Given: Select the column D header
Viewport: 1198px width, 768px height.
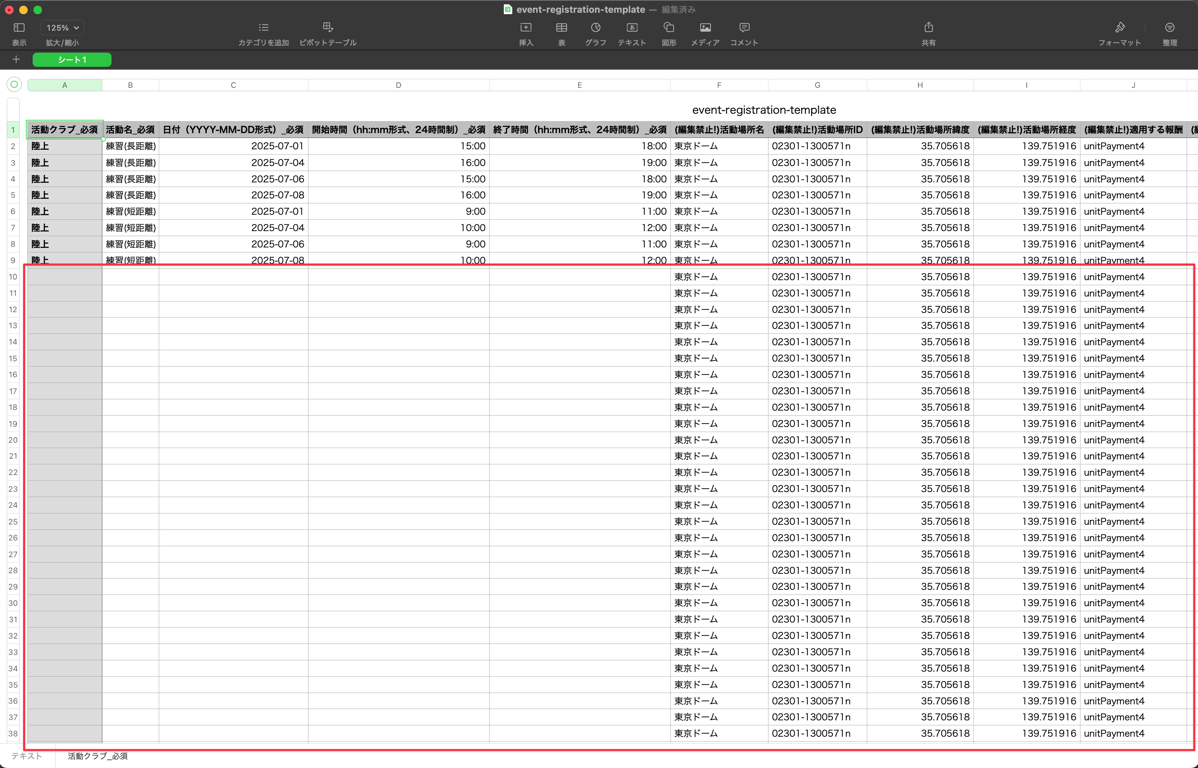Looking at the screenshot, I should pyautogui.click(x=398, y=85).
